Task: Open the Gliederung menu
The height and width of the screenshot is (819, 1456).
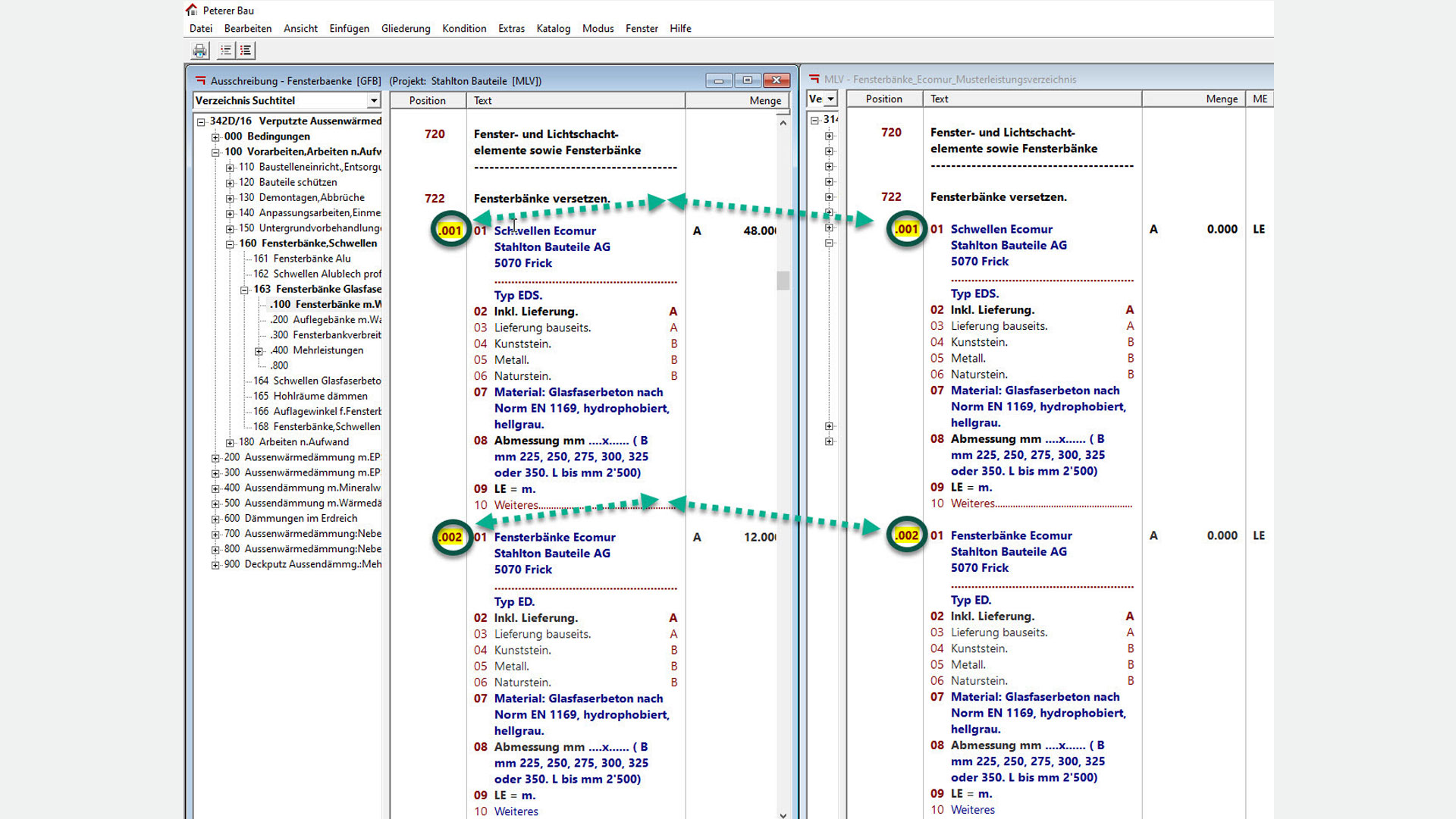Action: tap(406, 28)
